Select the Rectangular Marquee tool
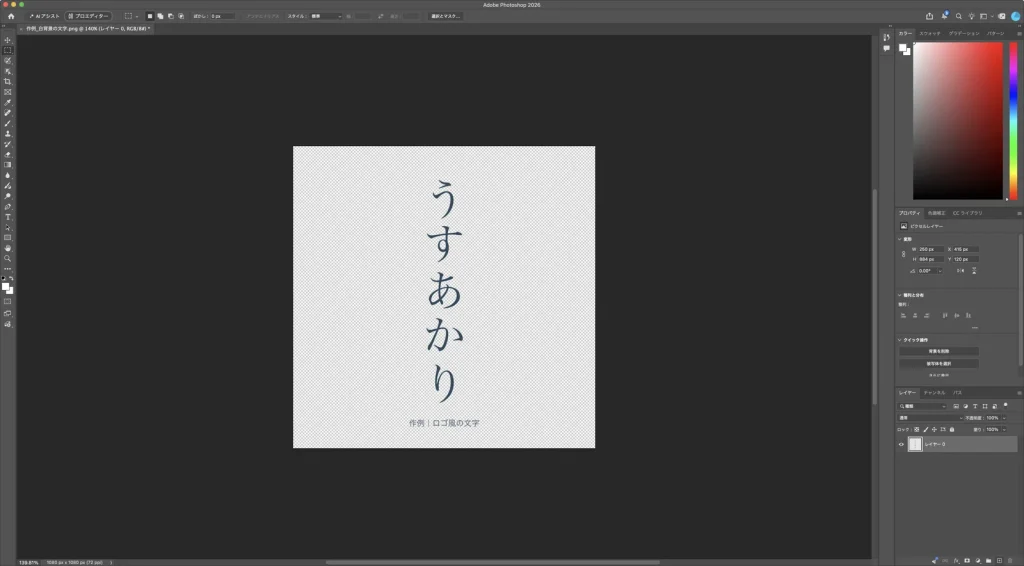This screenshot has height=566, width=1024. 8,50
